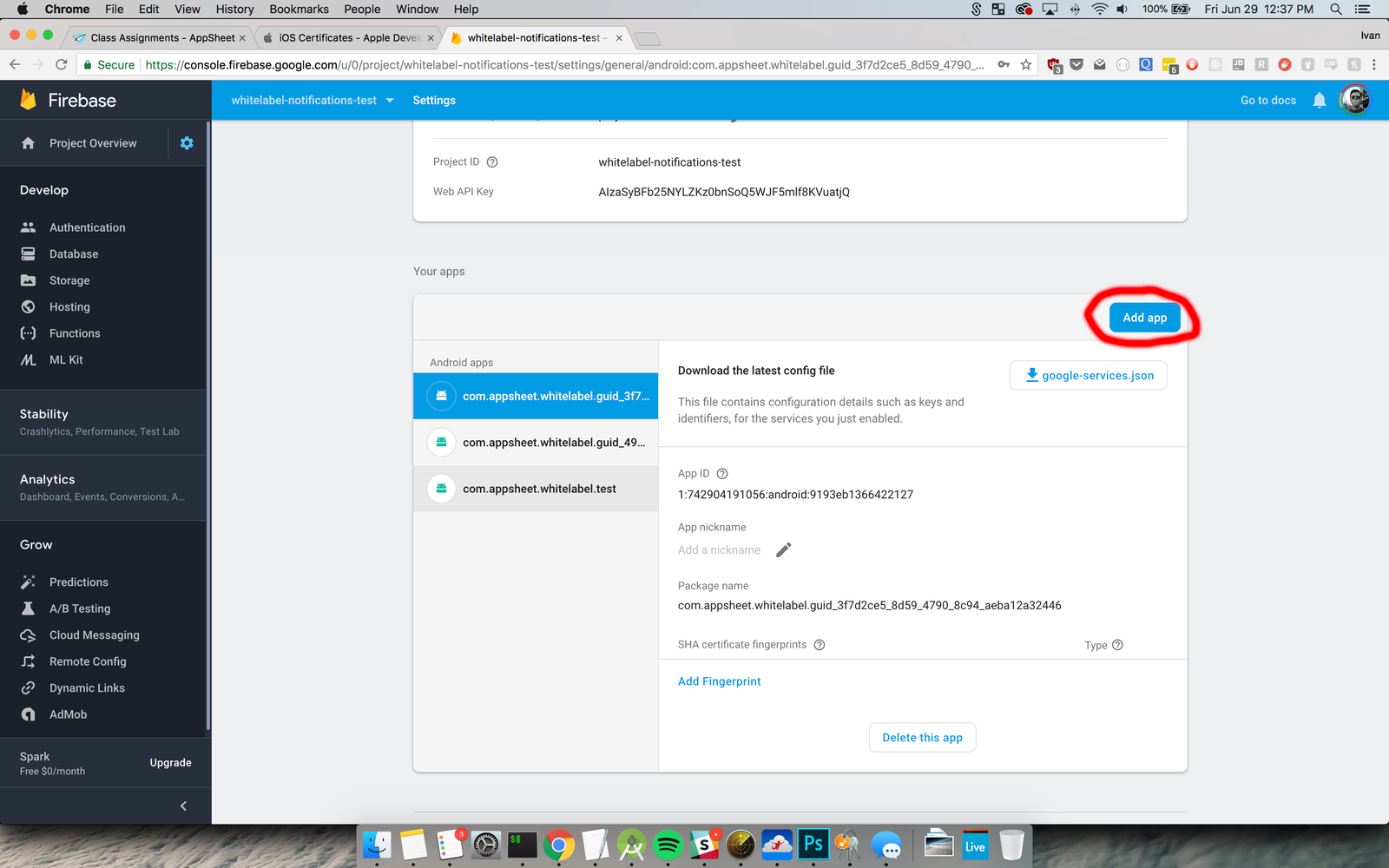Click the Package name value
The height and width of the screenshot is (868, 1389).
point(869,606)
